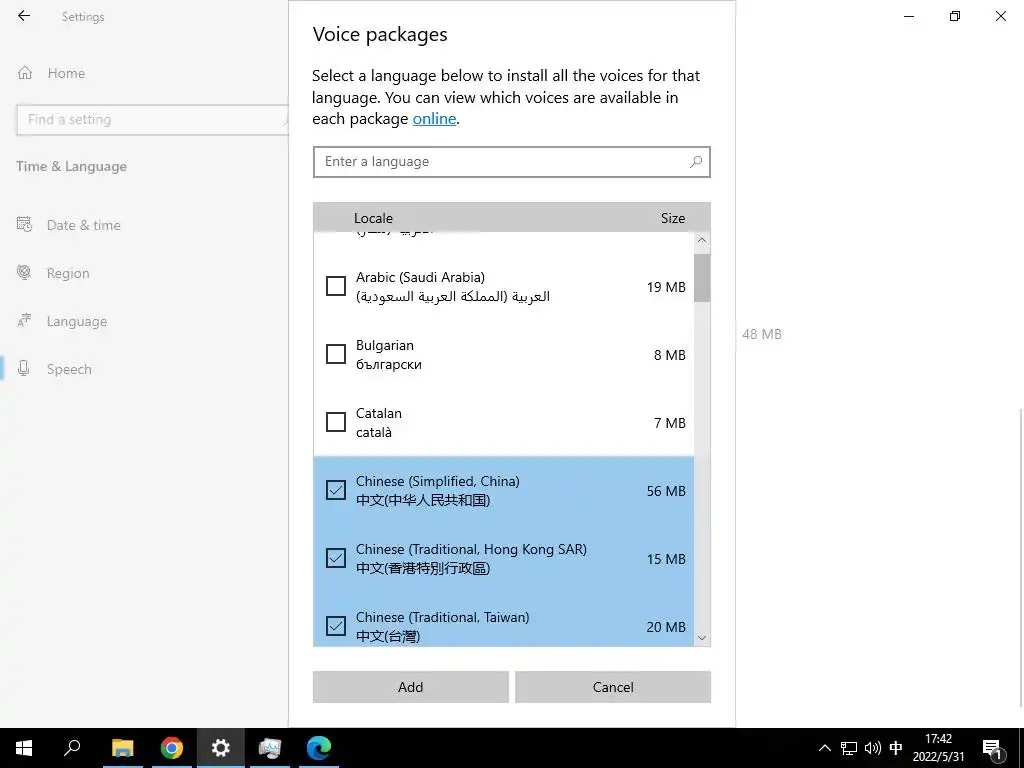Restore down the Settings window

[x=955, y=16]
